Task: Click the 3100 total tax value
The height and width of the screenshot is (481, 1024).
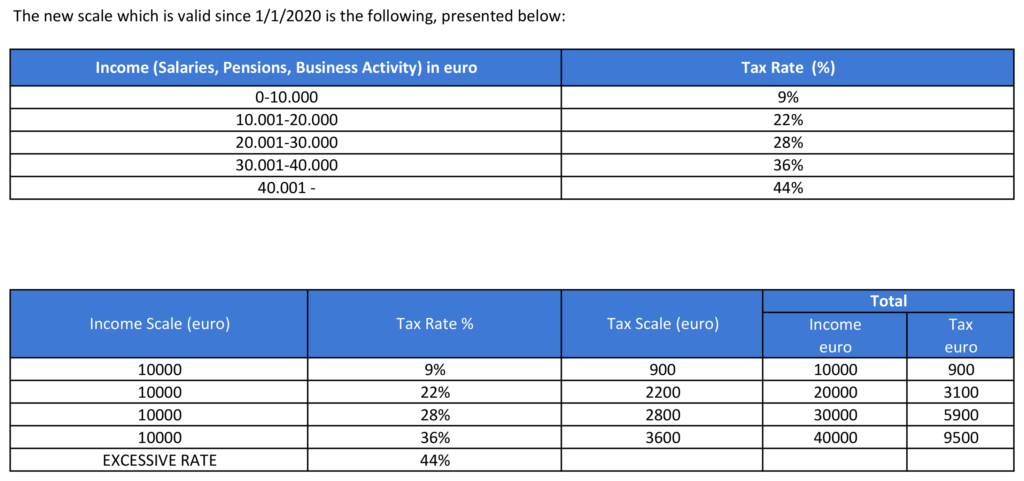Action: point(960,392)
